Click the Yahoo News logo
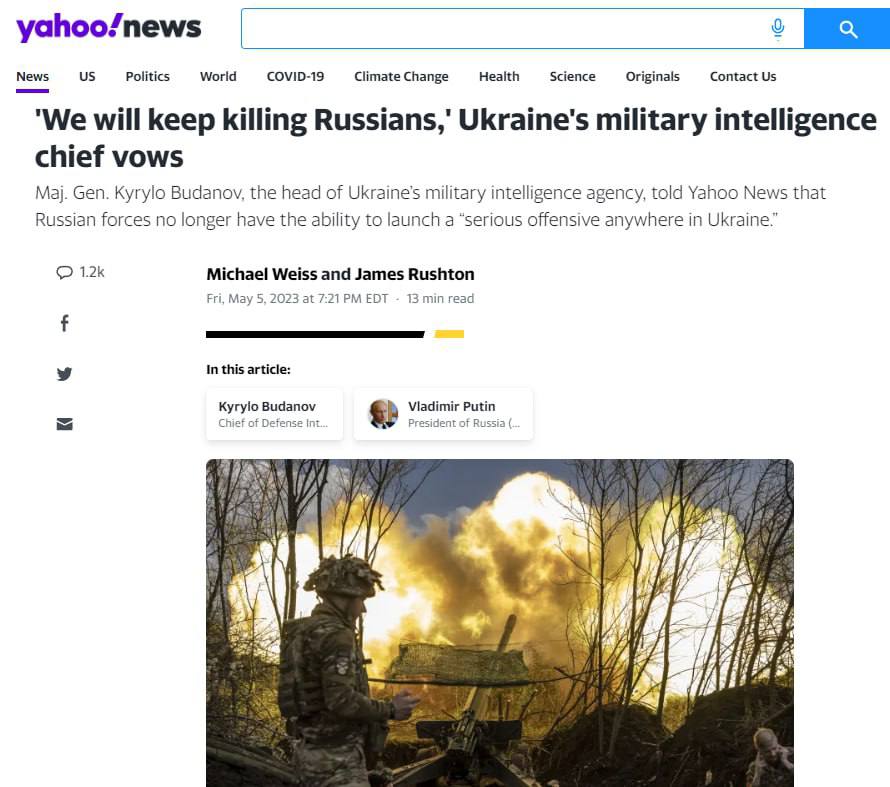Viewport: 890px width, 787px height. (x=108, y=27)
